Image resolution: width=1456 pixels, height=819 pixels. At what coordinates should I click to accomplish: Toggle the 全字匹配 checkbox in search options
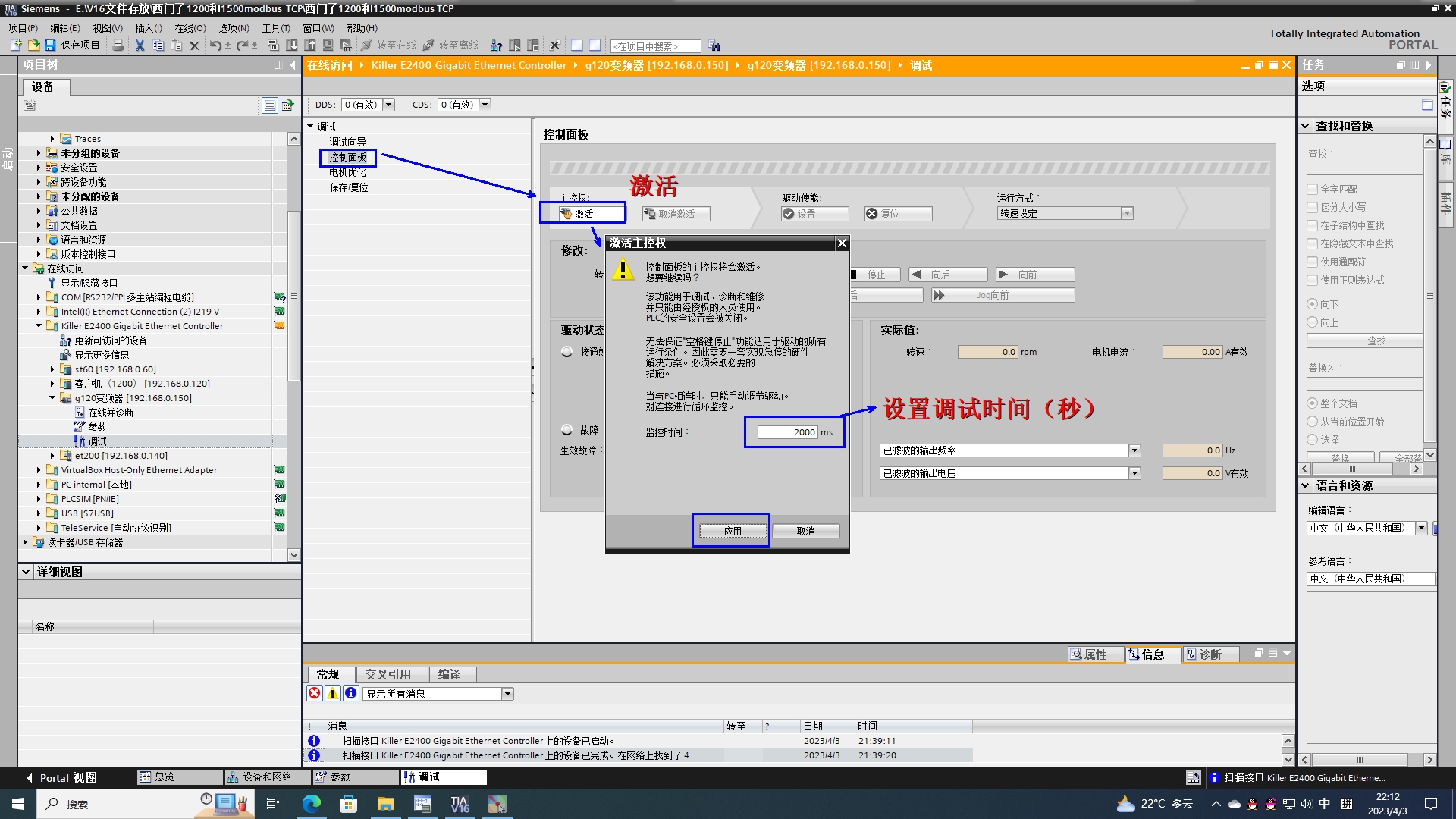(1312, 189)
